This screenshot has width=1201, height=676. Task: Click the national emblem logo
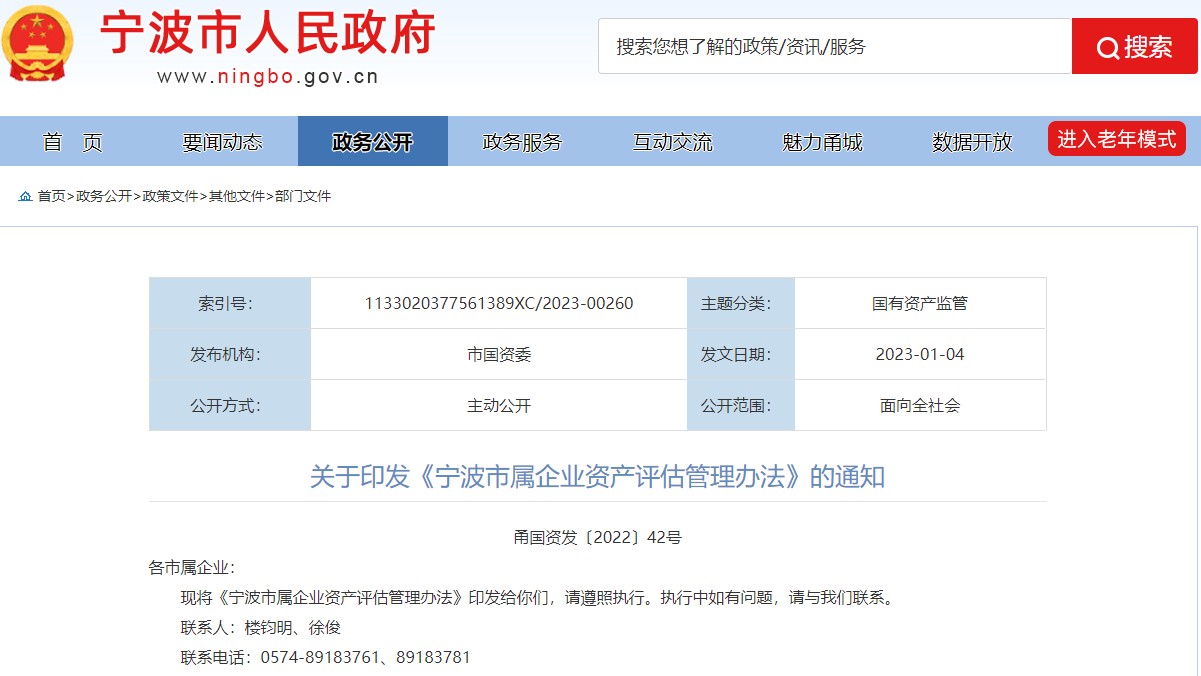point(38,45)
